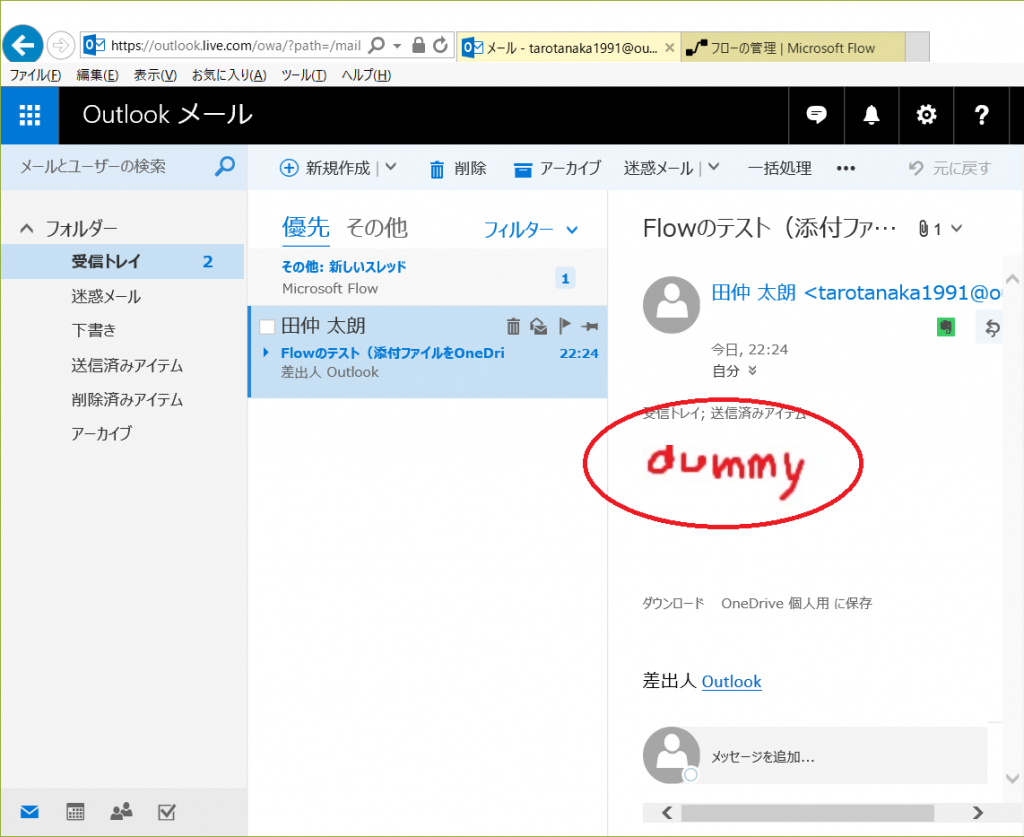Open the Calendar module icon
The image size is (1024, 837).
[76, 812]
